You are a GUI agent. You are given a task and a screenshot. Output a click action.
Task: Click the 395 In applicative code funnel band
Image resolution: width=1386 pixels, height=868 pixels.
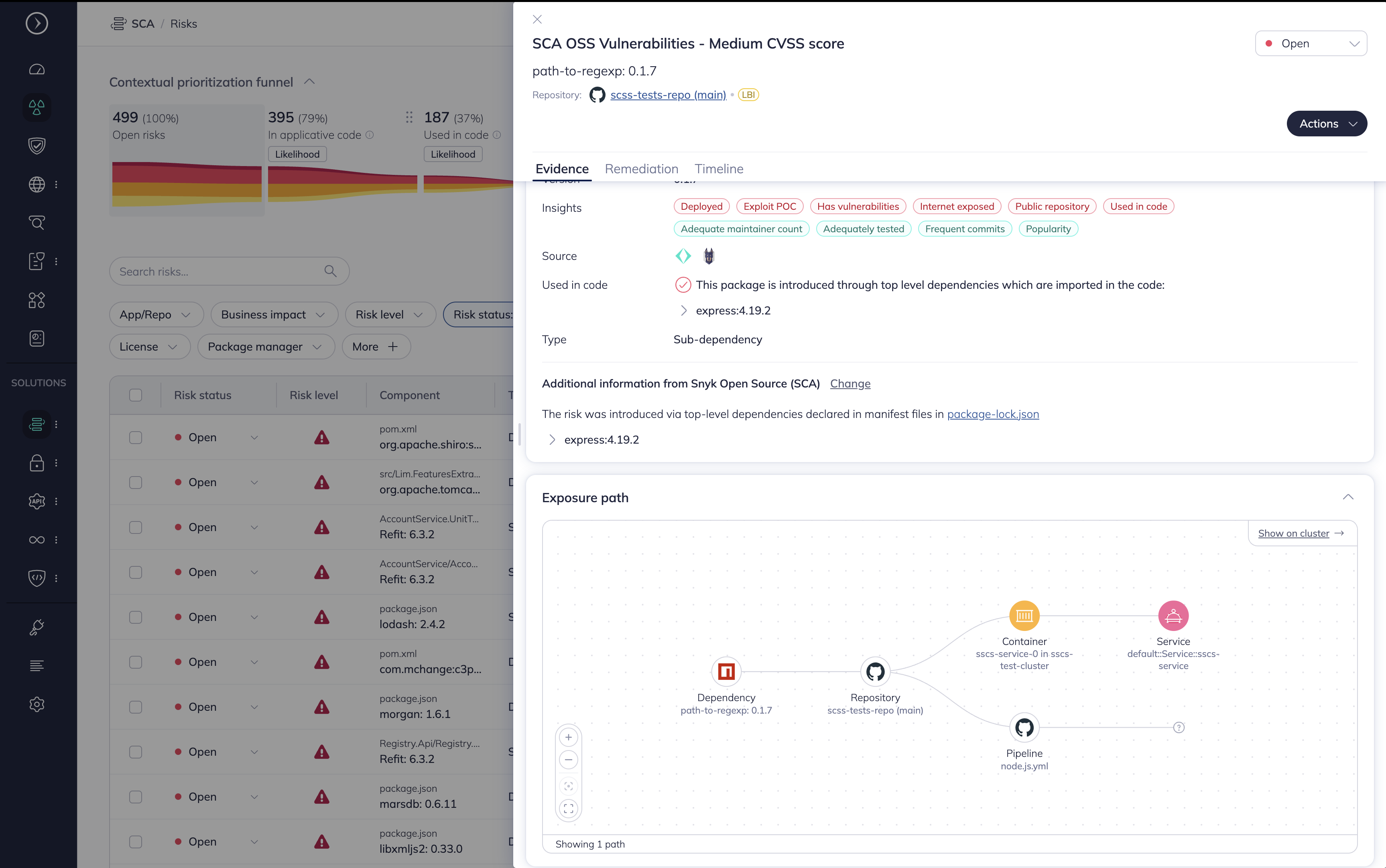coord(342,184)
